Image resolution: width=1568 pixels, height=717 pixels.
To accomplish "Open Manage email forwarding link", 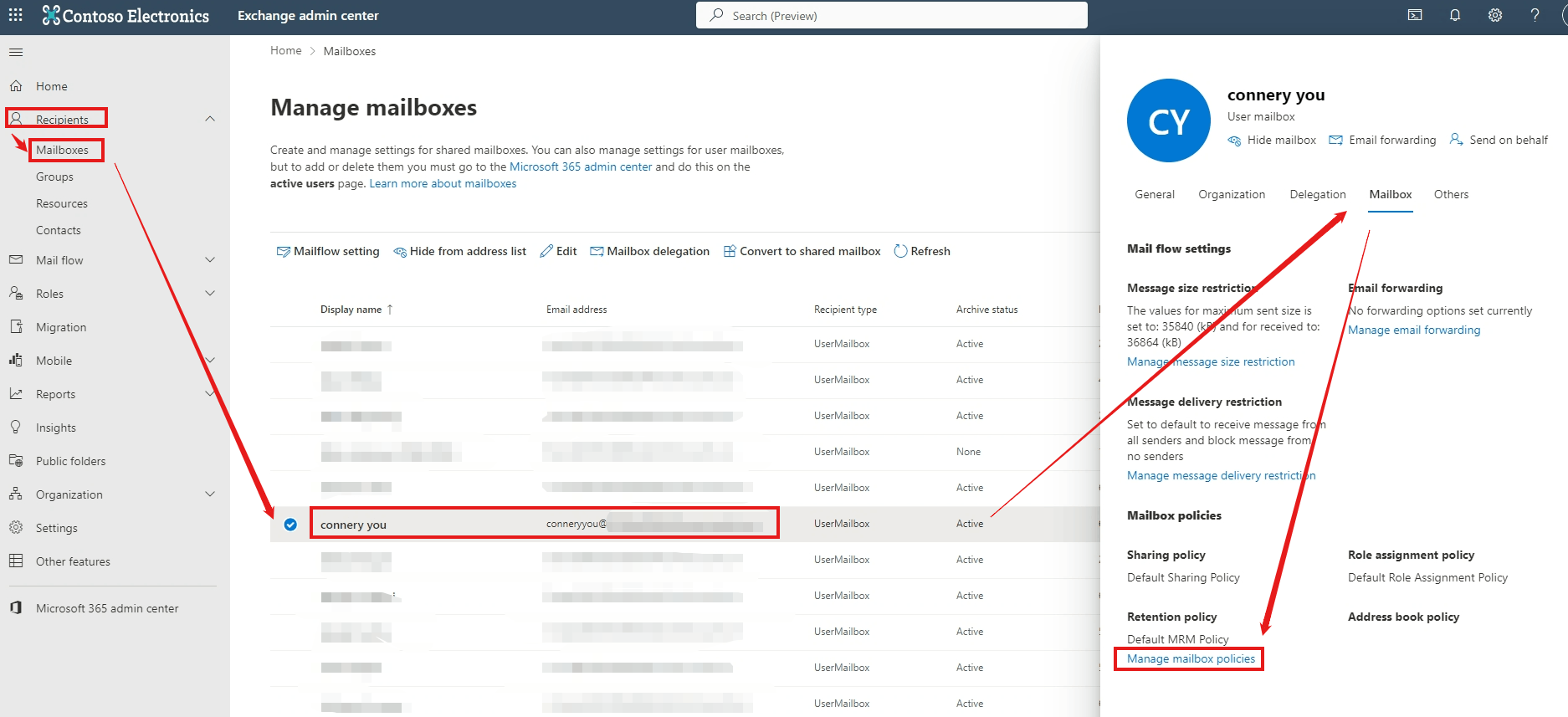I will pos(1414,330).
